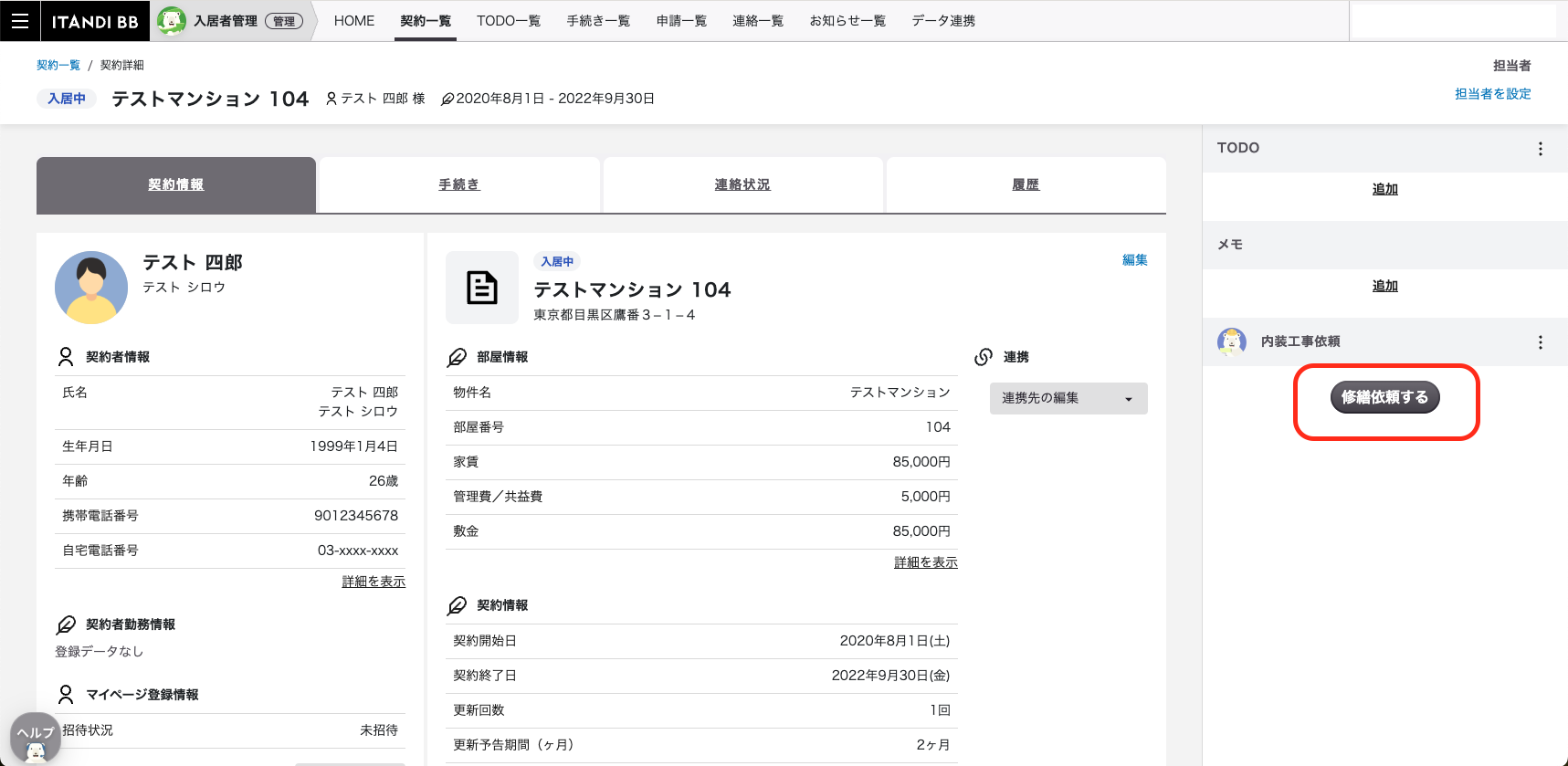Click 追加 under メモ
The width and height of the screenshot is (1568, 766).
pyautogui.click(x=1384, y=286)
